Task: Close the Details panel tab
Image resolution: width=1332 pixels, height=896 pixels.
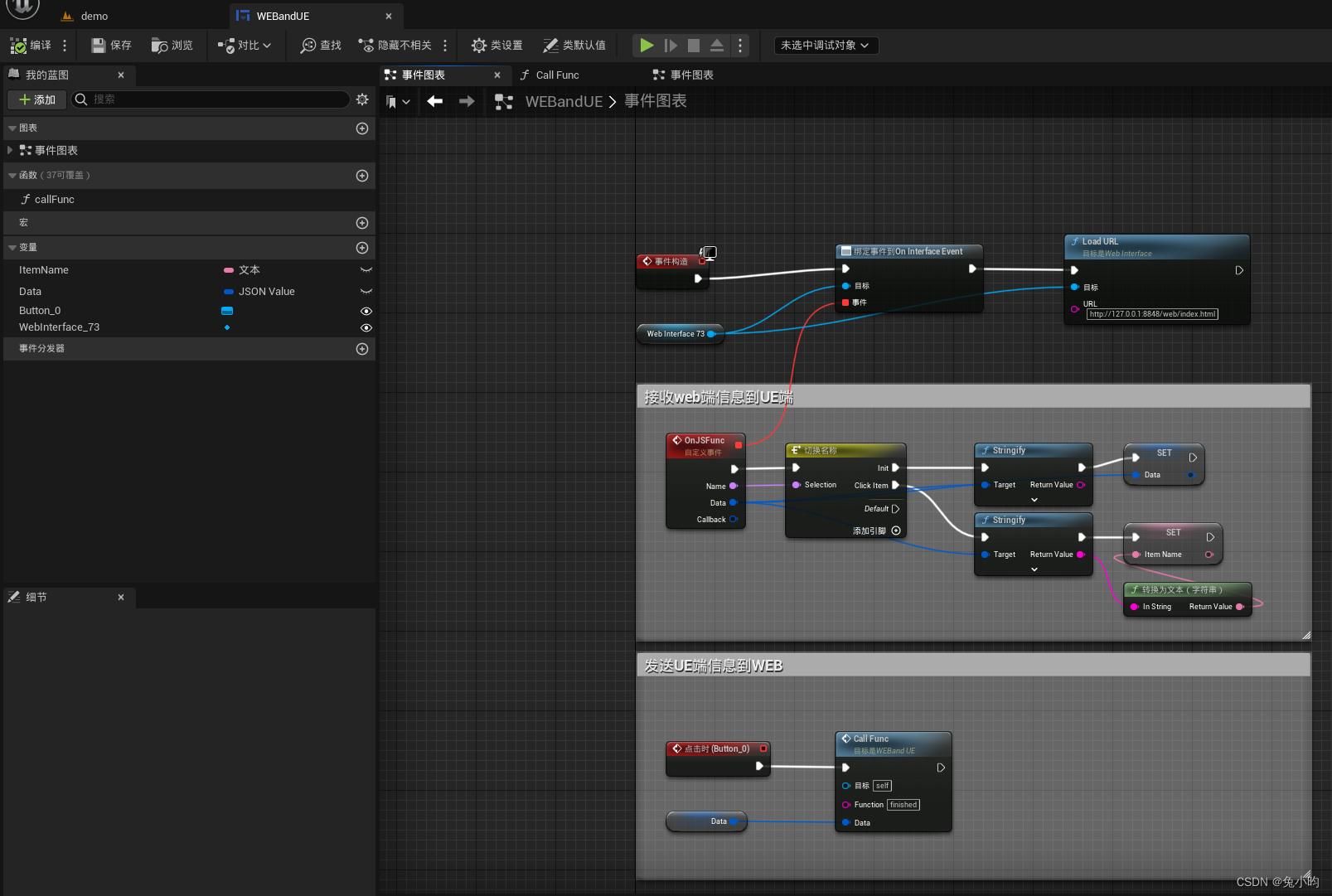Action: (x=121, y=597)
